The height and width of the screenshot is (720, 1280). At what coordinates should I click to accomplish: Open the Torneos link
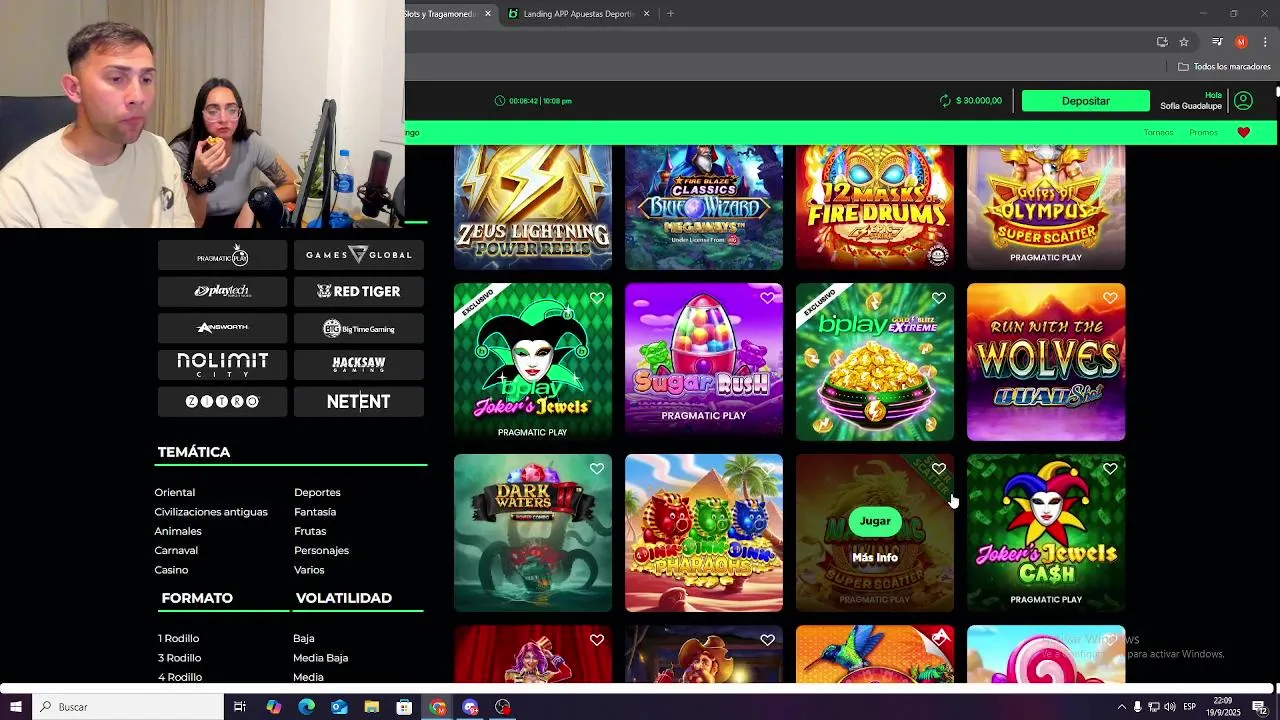1158,132
